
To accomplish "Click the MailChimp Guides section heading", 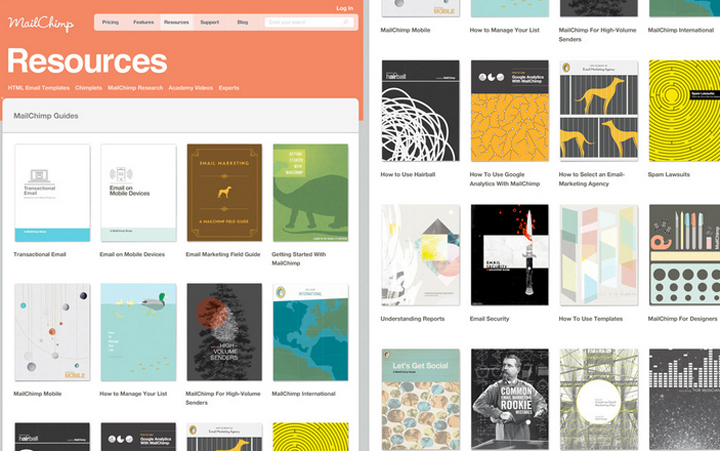I will coord(46,116).
